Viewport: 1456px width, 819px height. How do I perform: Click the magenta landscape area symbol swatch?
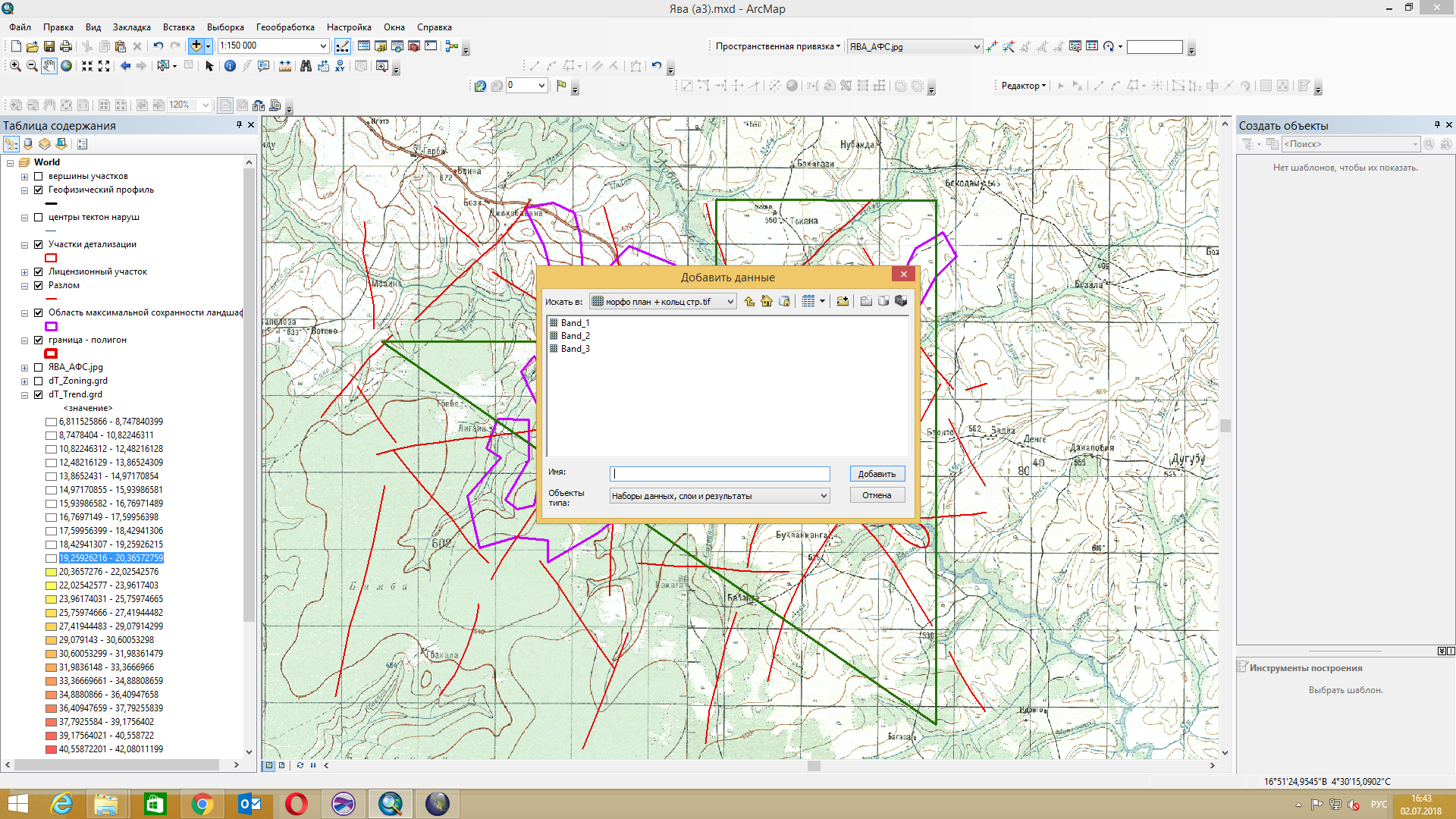52,326
